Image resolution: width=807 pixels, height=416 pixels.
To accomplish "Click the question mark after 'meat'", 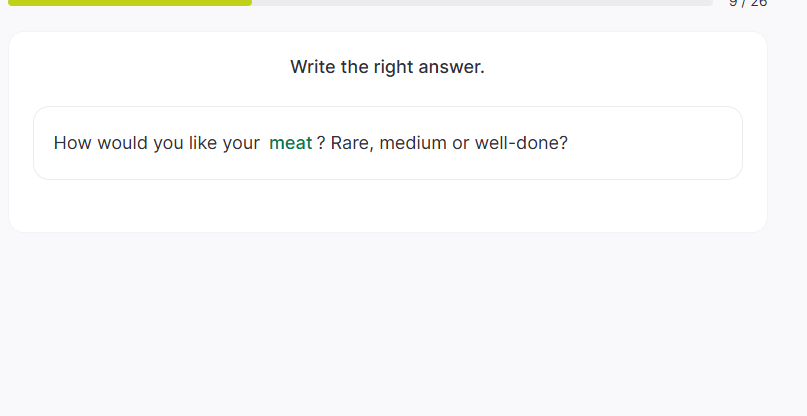I will pyautogui.click(x=321, y=143).
